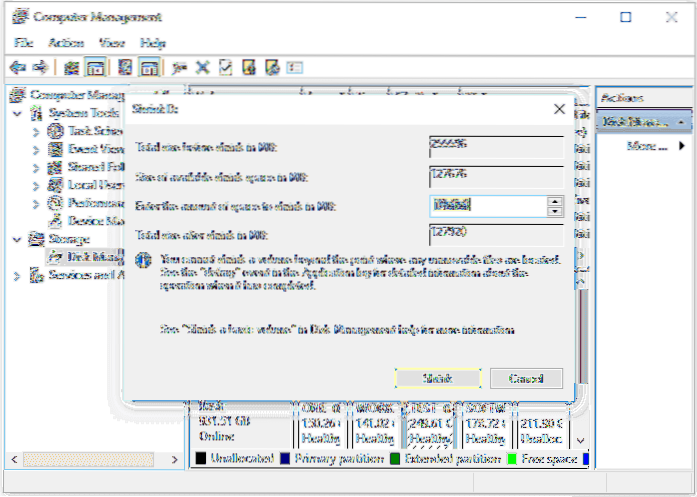Collapse the Storage tree node
The height and width of the screenshot is (497, 697).
coord(17,239)
